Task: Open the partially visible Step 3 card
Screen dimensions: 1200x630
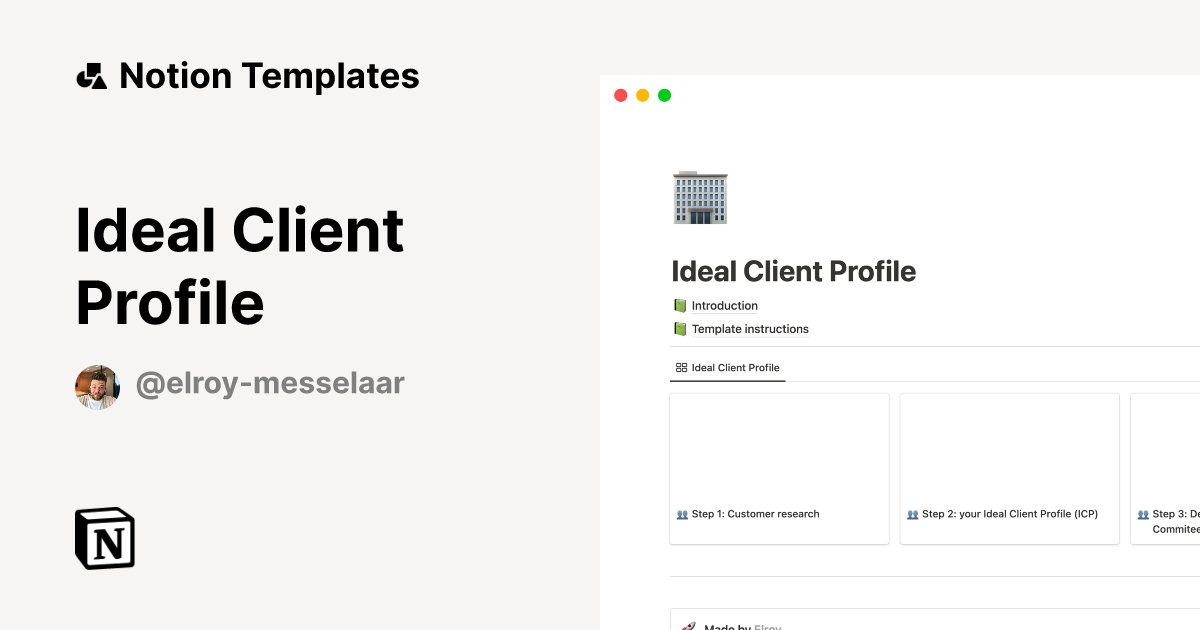Action: point(1165,469)
